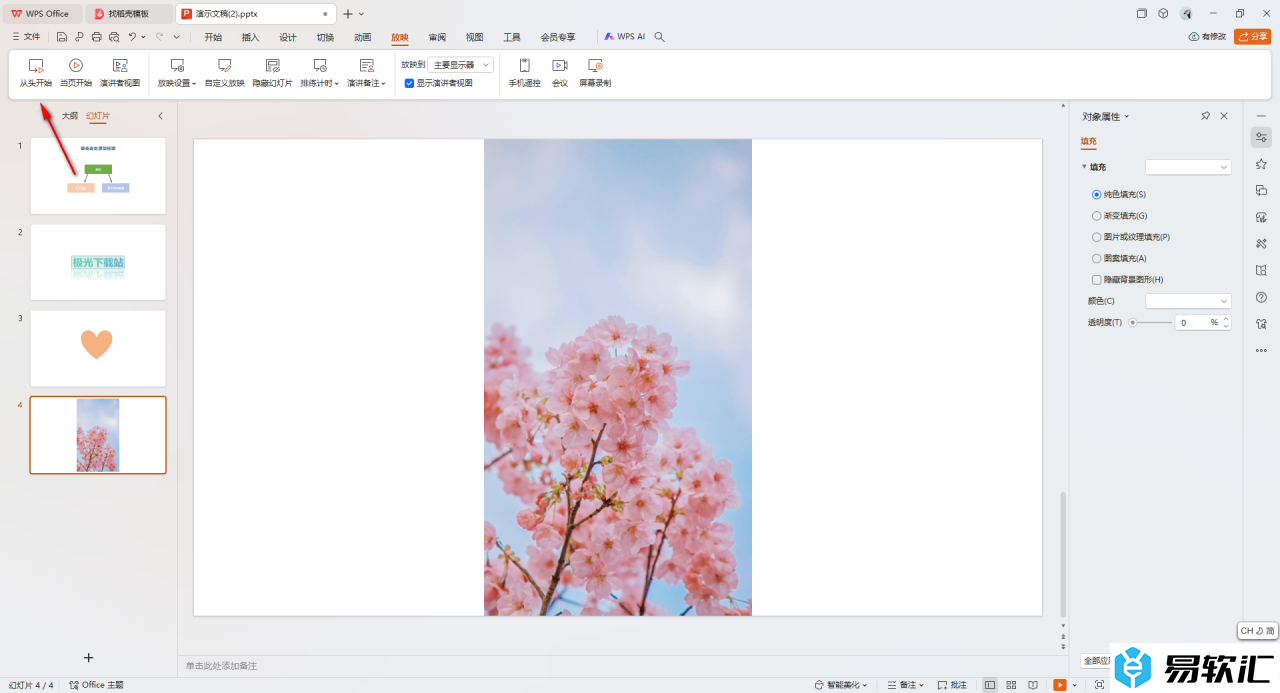Switch to slide sorter view icon

(x=1011, y=685)
